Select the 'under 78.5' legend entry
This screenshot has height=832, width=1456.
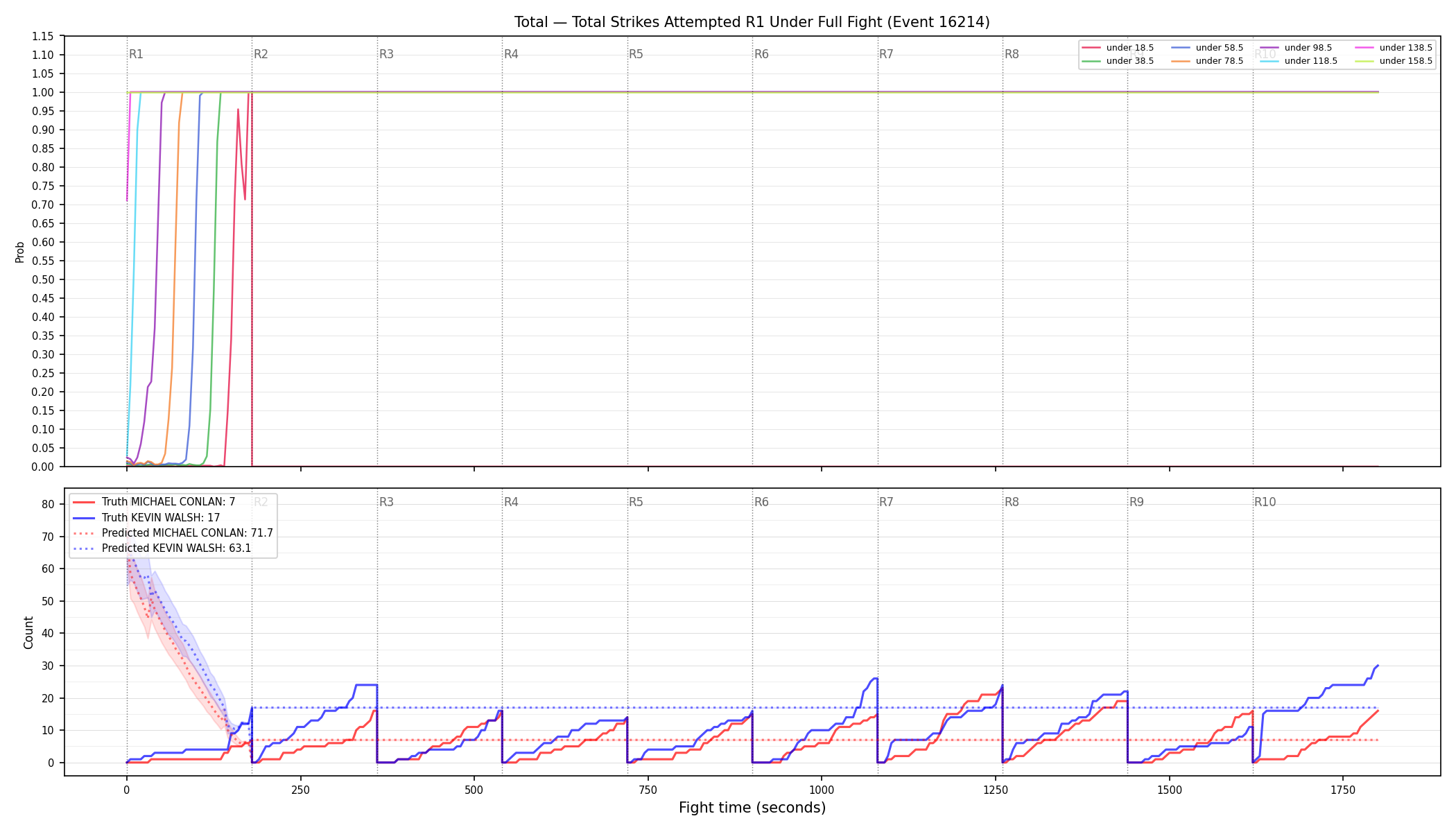1208,61
